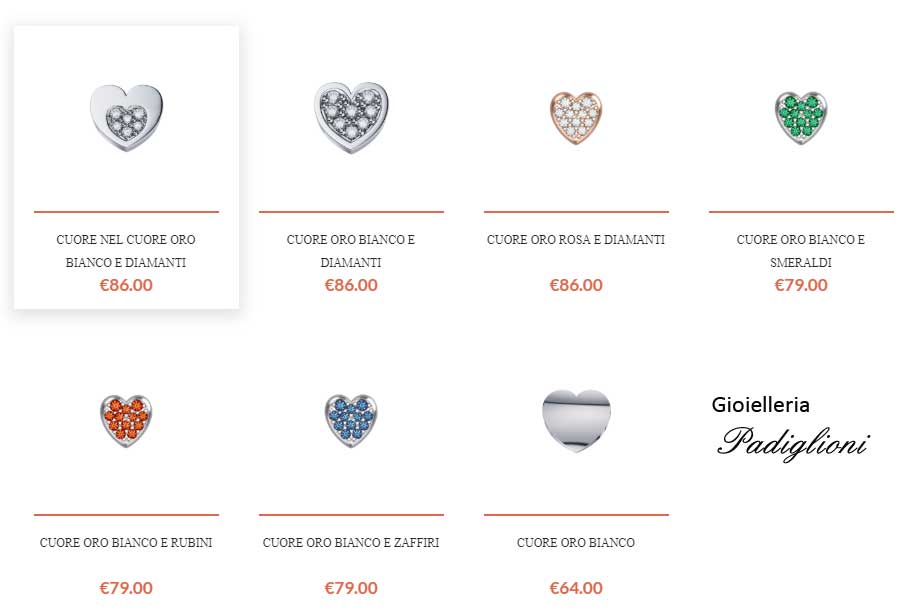Open the CUORE NEL CUORE ORO BIANCO E DIAMANTI title

[x=126, y=251]
